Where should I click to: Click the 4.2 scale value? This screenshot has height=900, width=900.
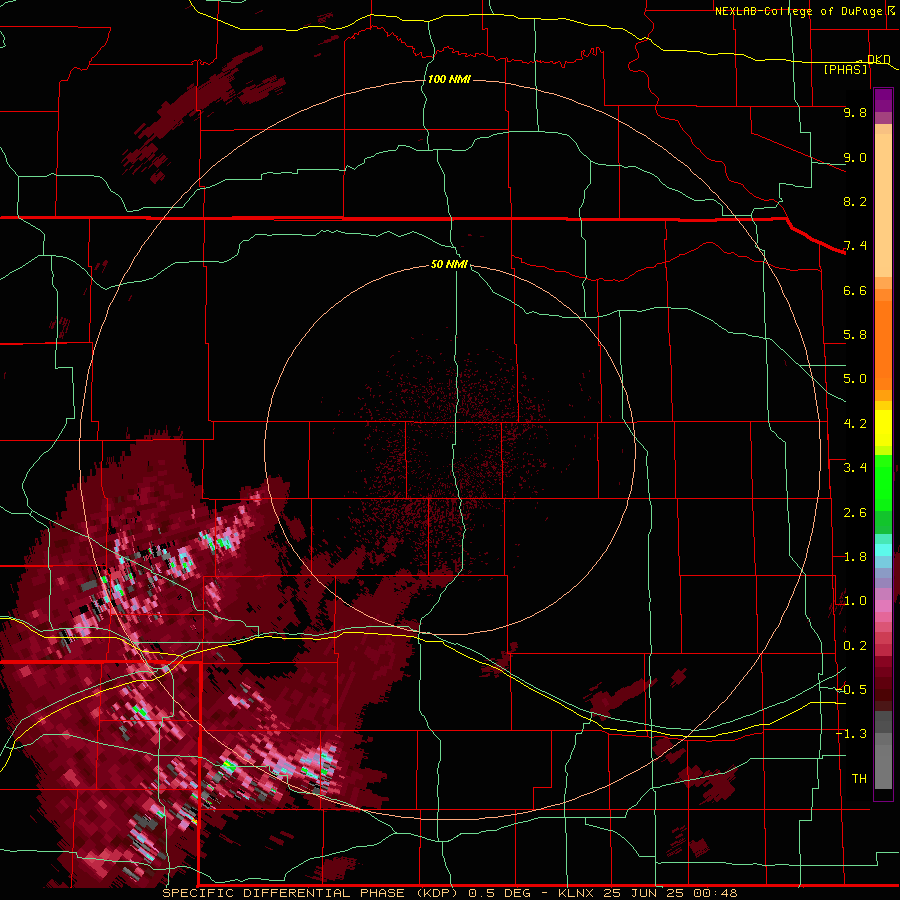(x=855, y=424)
